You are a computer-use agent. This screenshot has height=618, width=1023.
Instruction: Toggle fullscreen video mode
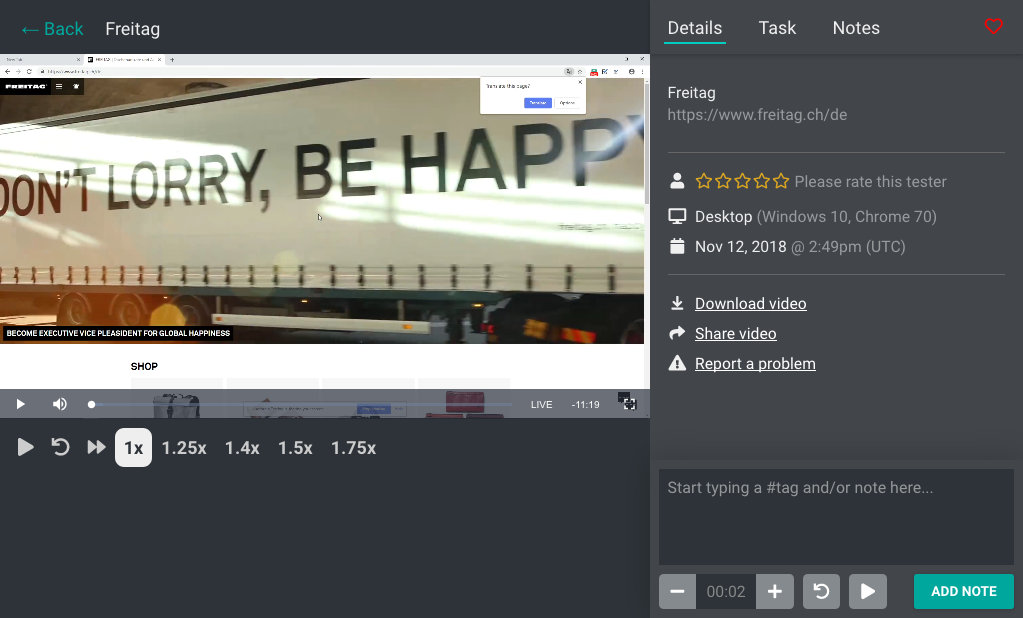click(627, 402)
